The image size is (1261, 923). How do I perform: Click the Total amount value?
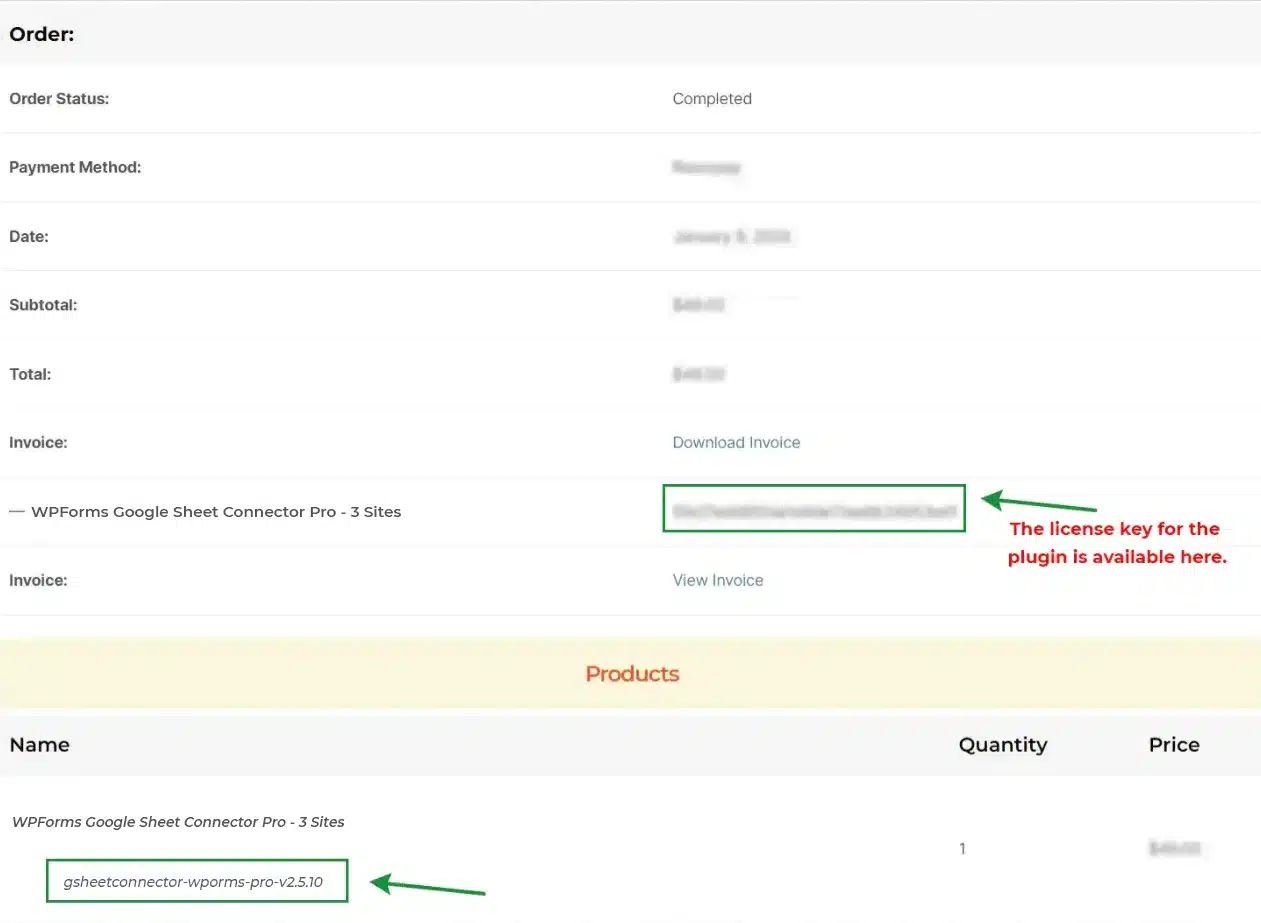coord(699,373)
